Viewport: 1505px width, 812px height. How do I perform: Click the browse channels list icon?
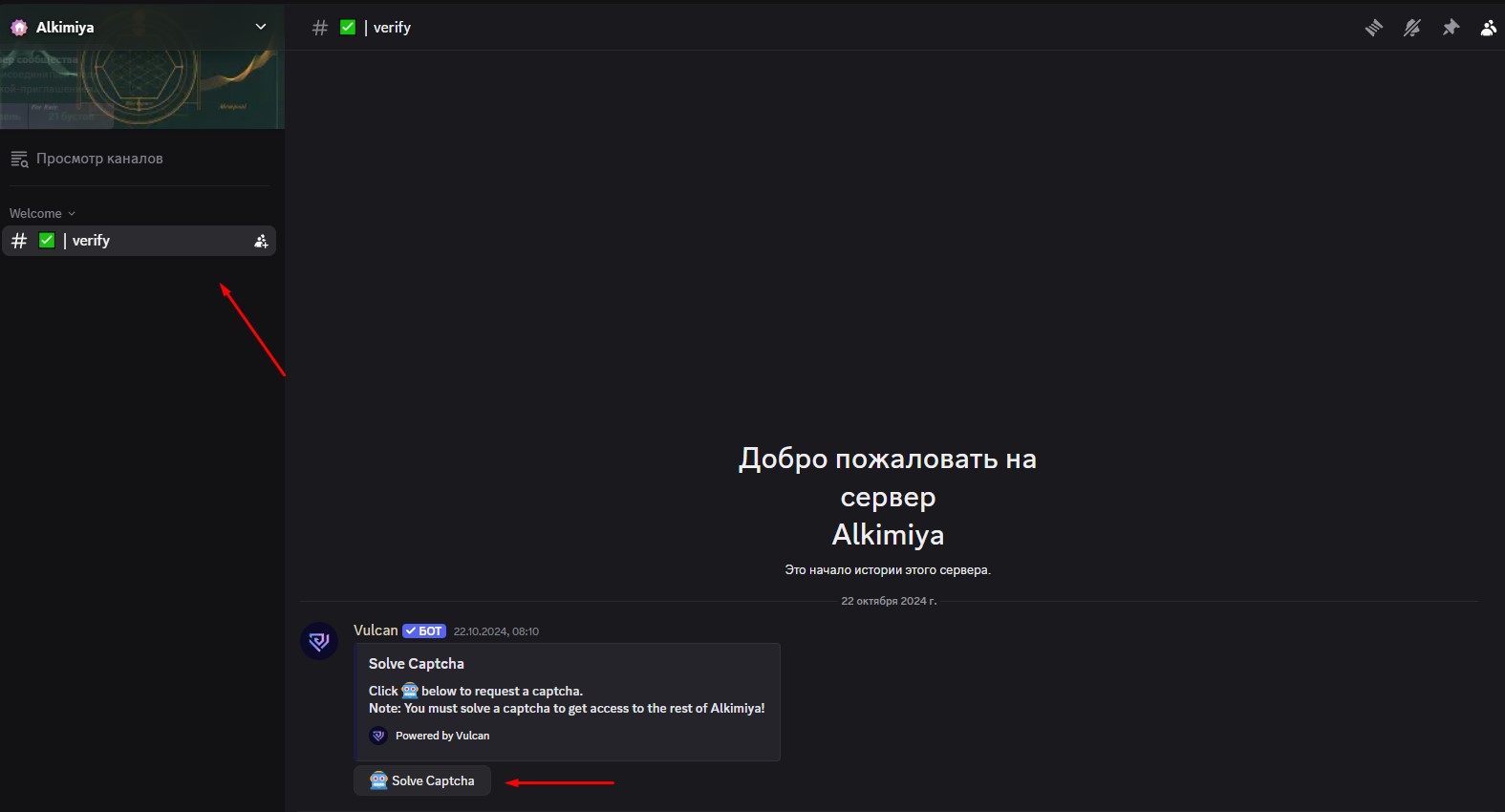click(x=19, y=159)
